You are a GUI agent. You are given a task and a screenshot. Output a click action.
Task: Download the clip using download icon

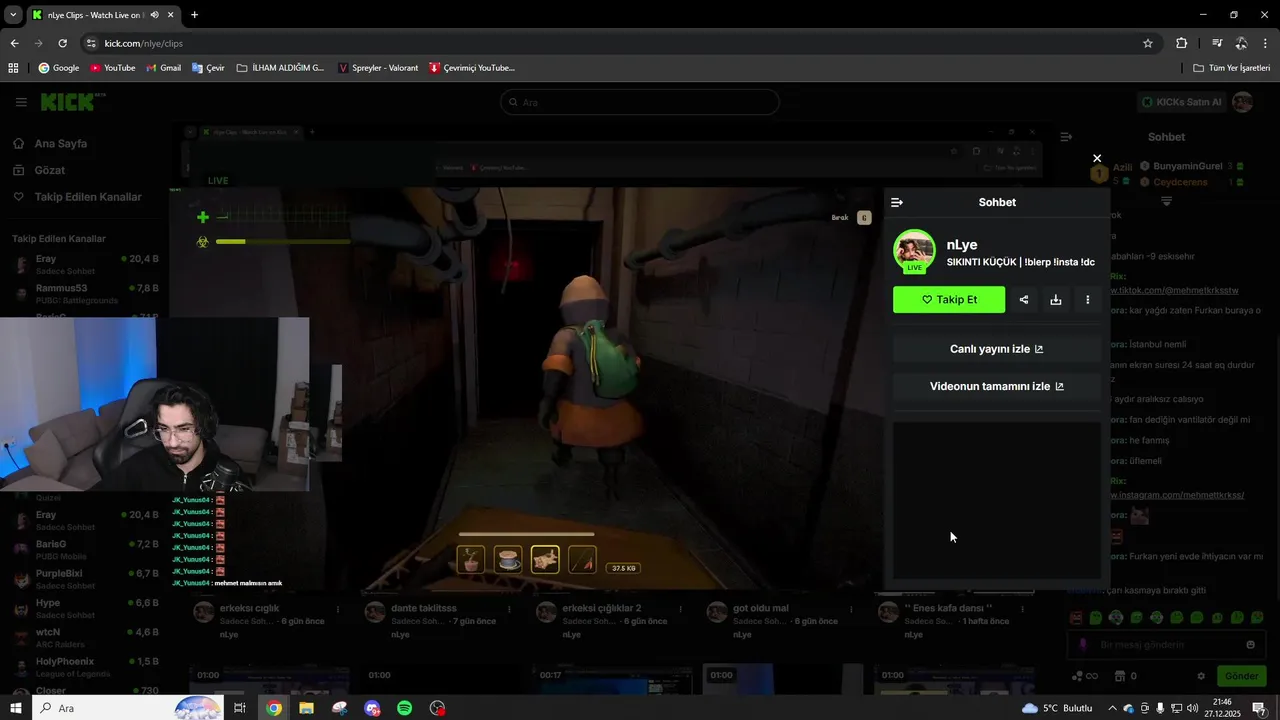coord(1055,299)
